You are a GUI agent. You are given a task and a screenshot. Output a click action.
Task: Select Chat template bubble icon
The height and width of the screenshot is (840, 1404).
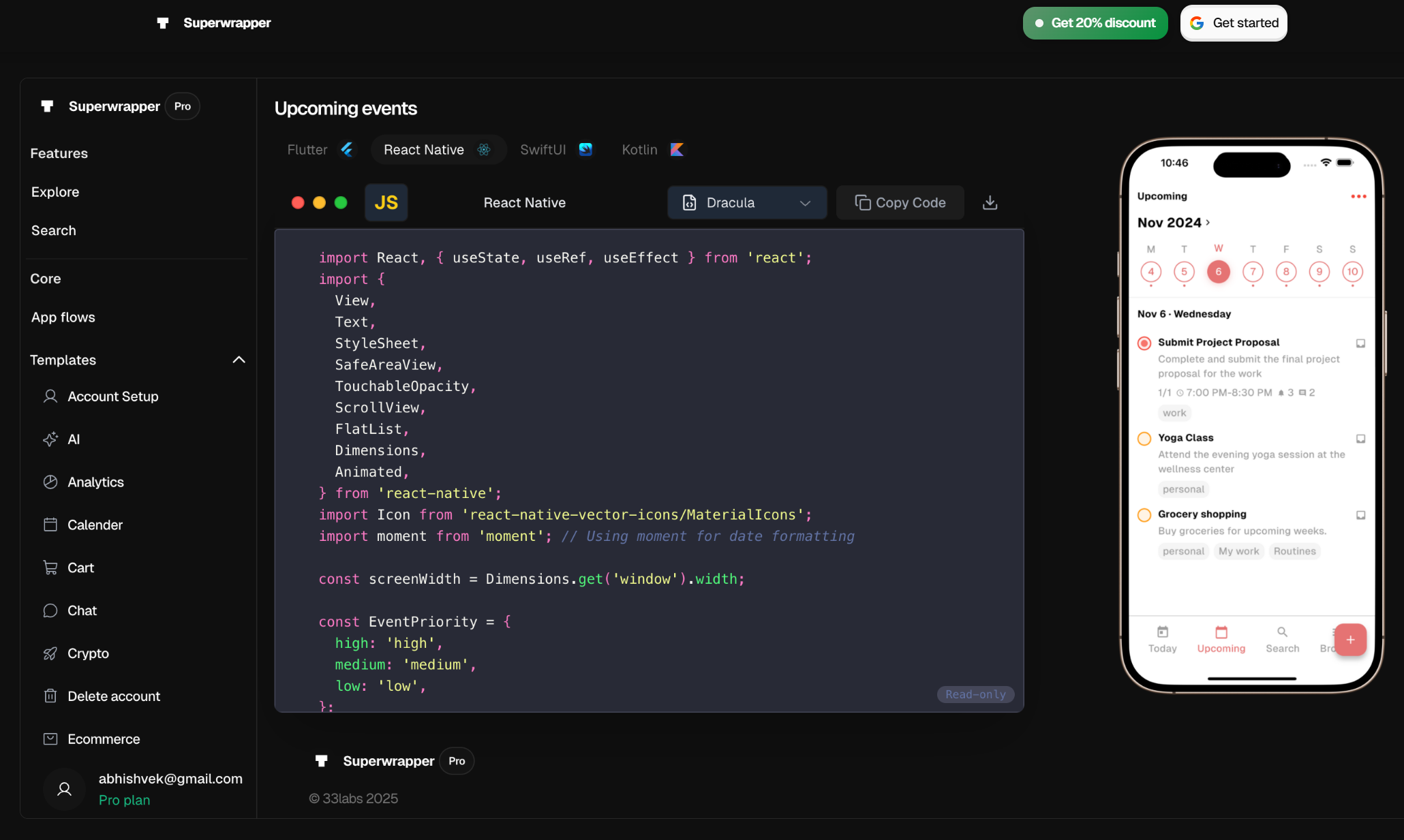coord(50,610)
